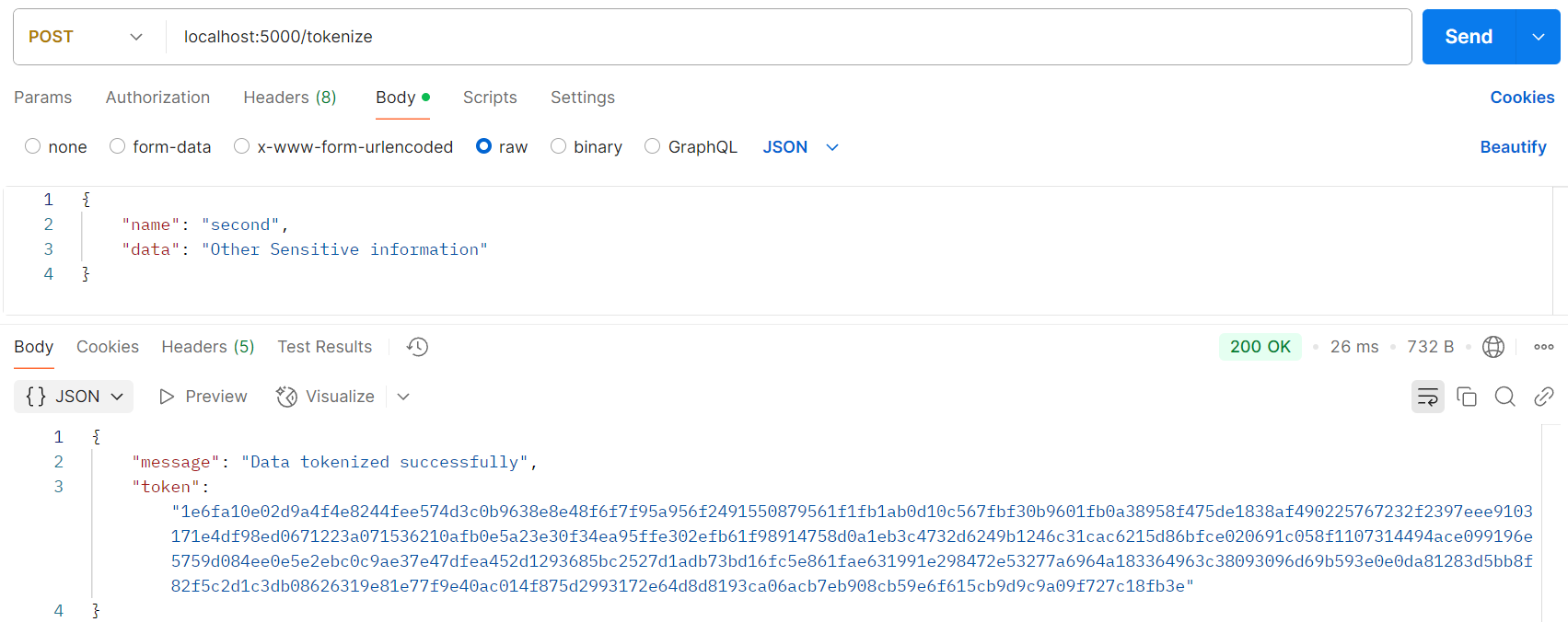Image resolution: width=1568 pixels, height=622 pixels.
Task: Select the form-data radio option
Action: (117, 146)
